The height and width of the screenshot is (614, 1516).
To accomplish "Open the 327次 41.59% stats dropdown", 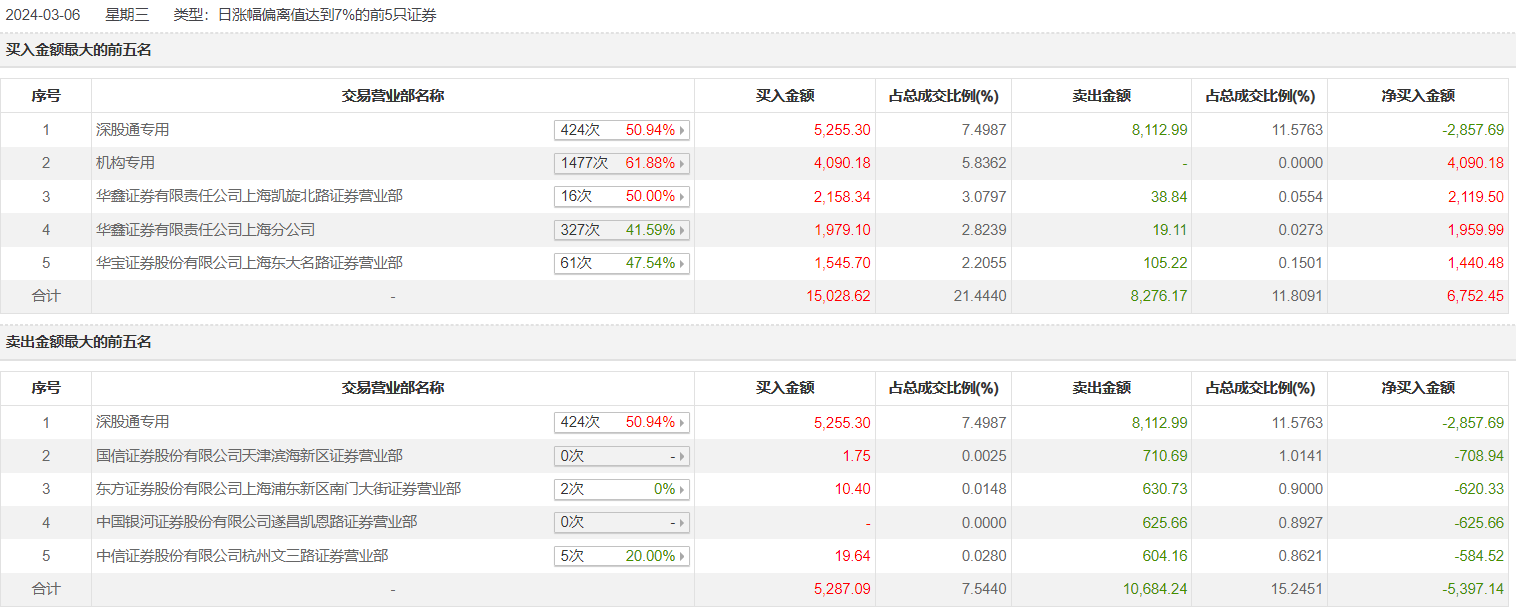I will point(683,230).
